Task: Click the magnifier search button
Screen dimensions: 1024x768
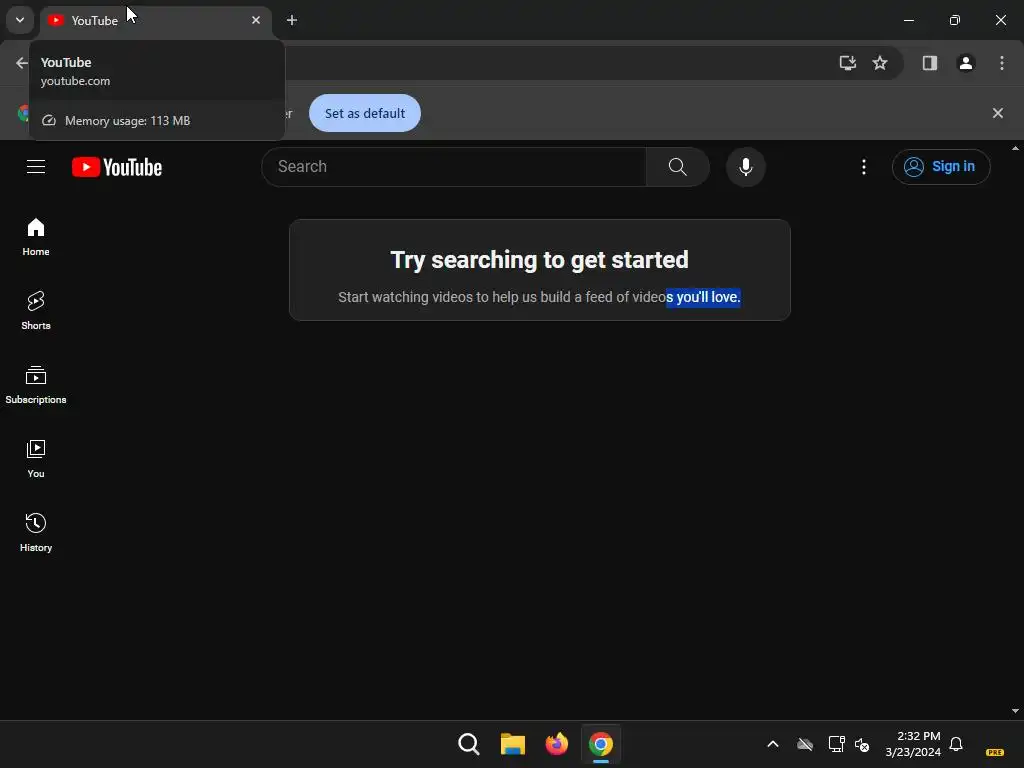Action: 678,167
